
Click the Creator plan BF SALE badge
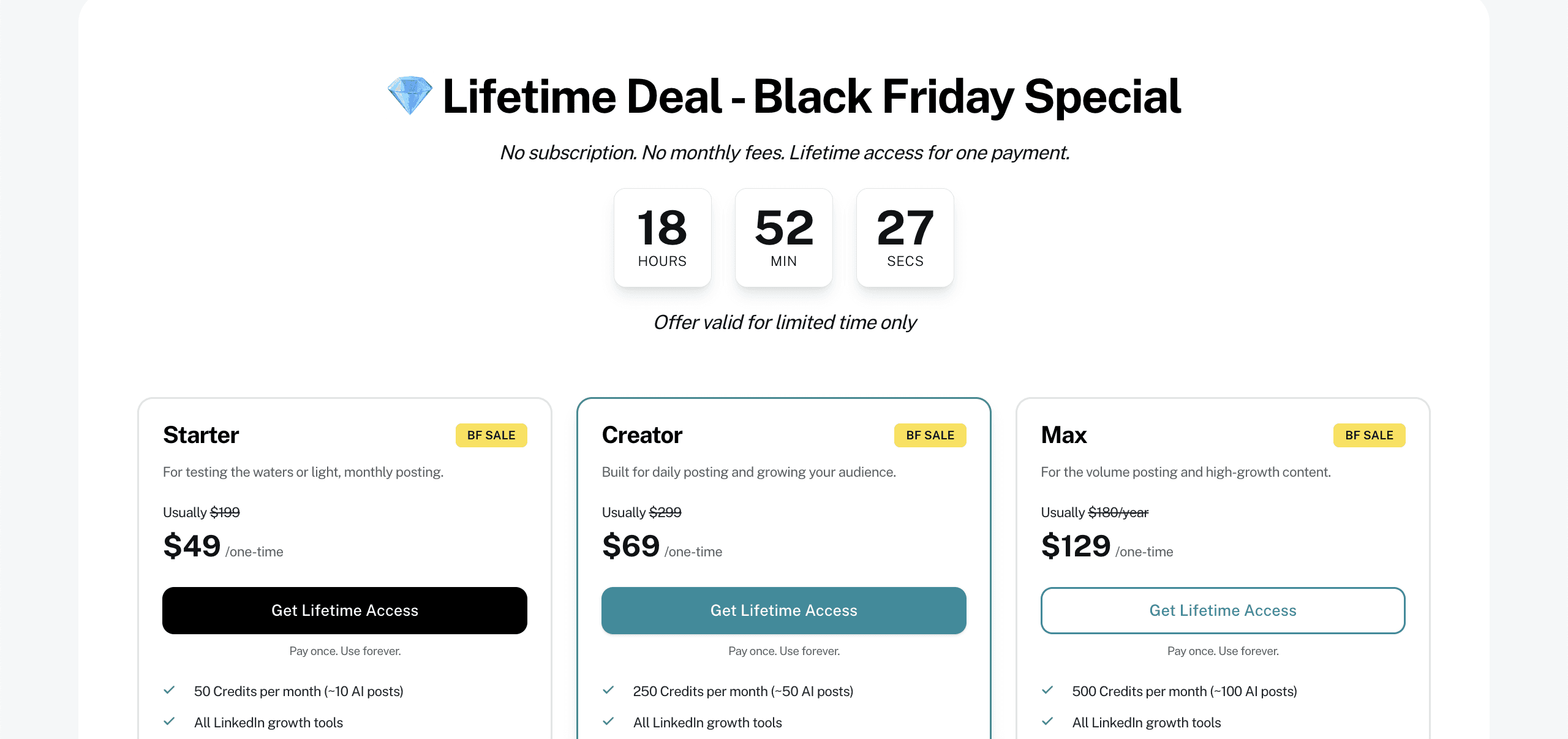point(930,435)
